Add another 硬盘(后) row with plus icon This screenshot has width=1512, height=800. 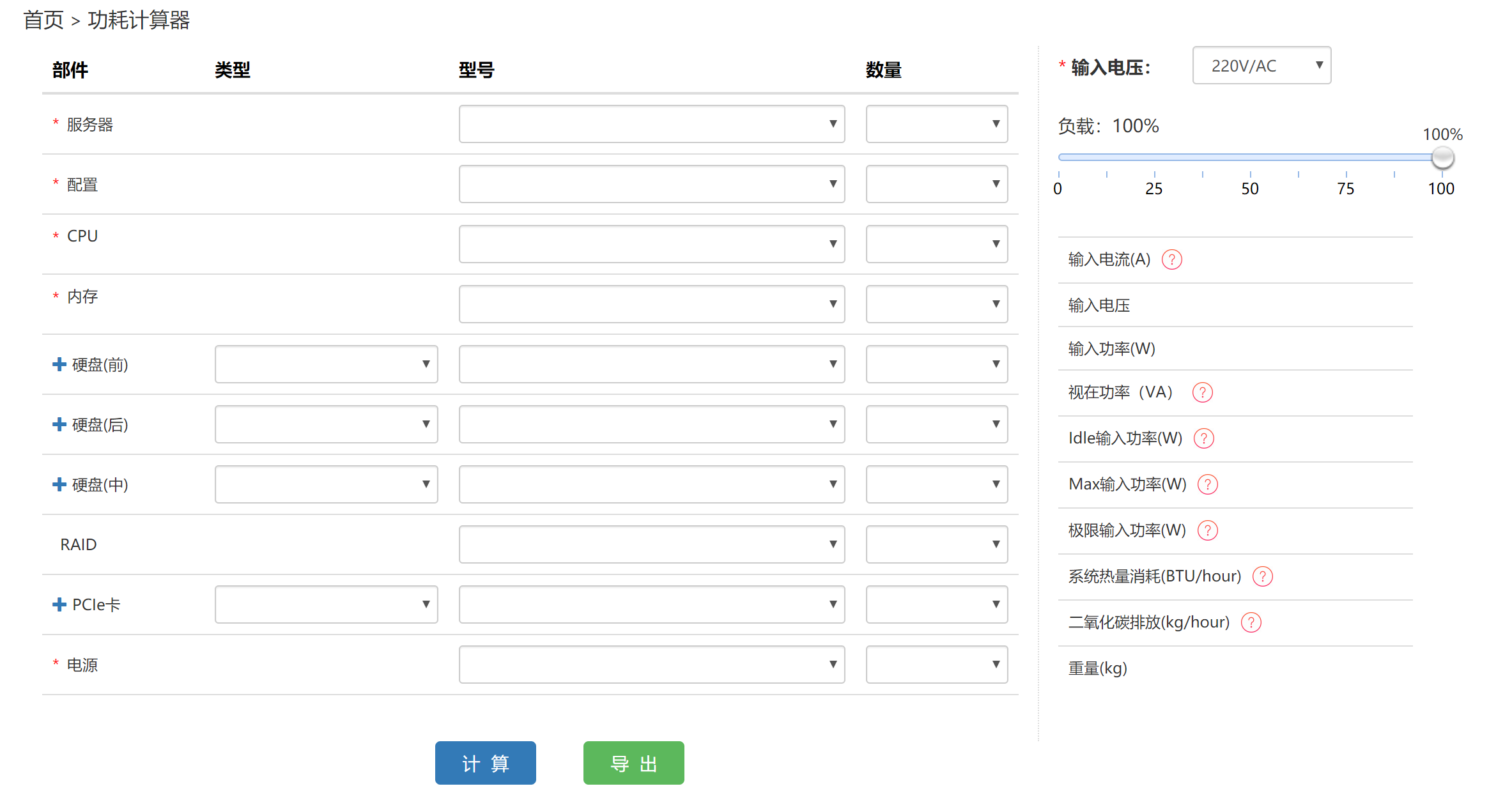click(59, 424)
